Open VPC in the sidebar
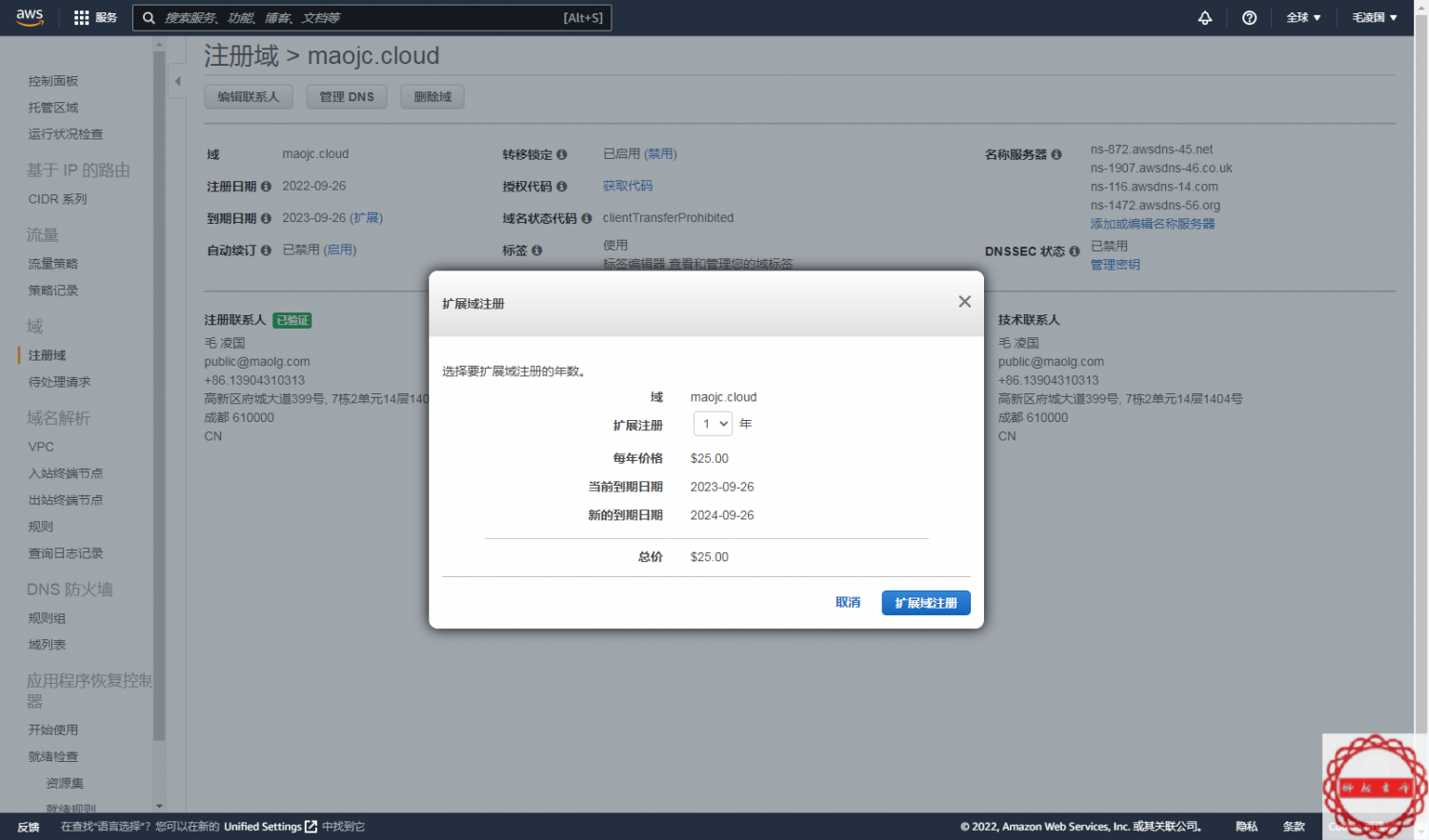 (41, 447)
